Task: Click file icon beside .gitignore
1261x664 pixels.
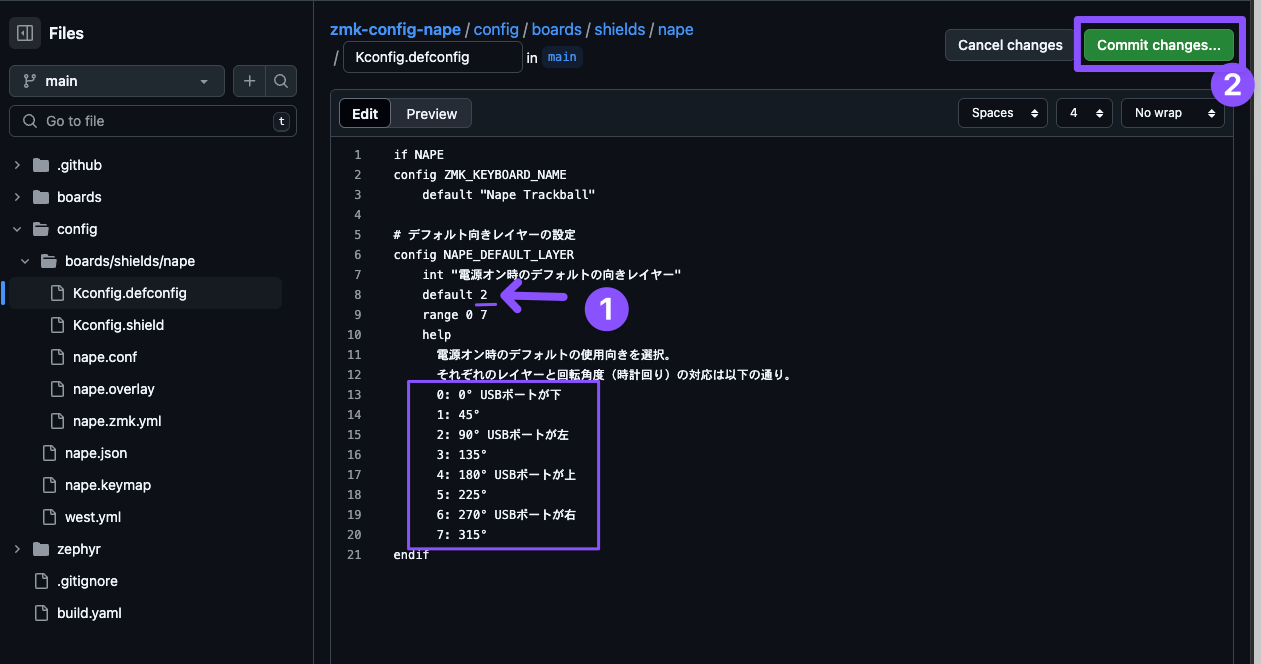Action: 41,581
